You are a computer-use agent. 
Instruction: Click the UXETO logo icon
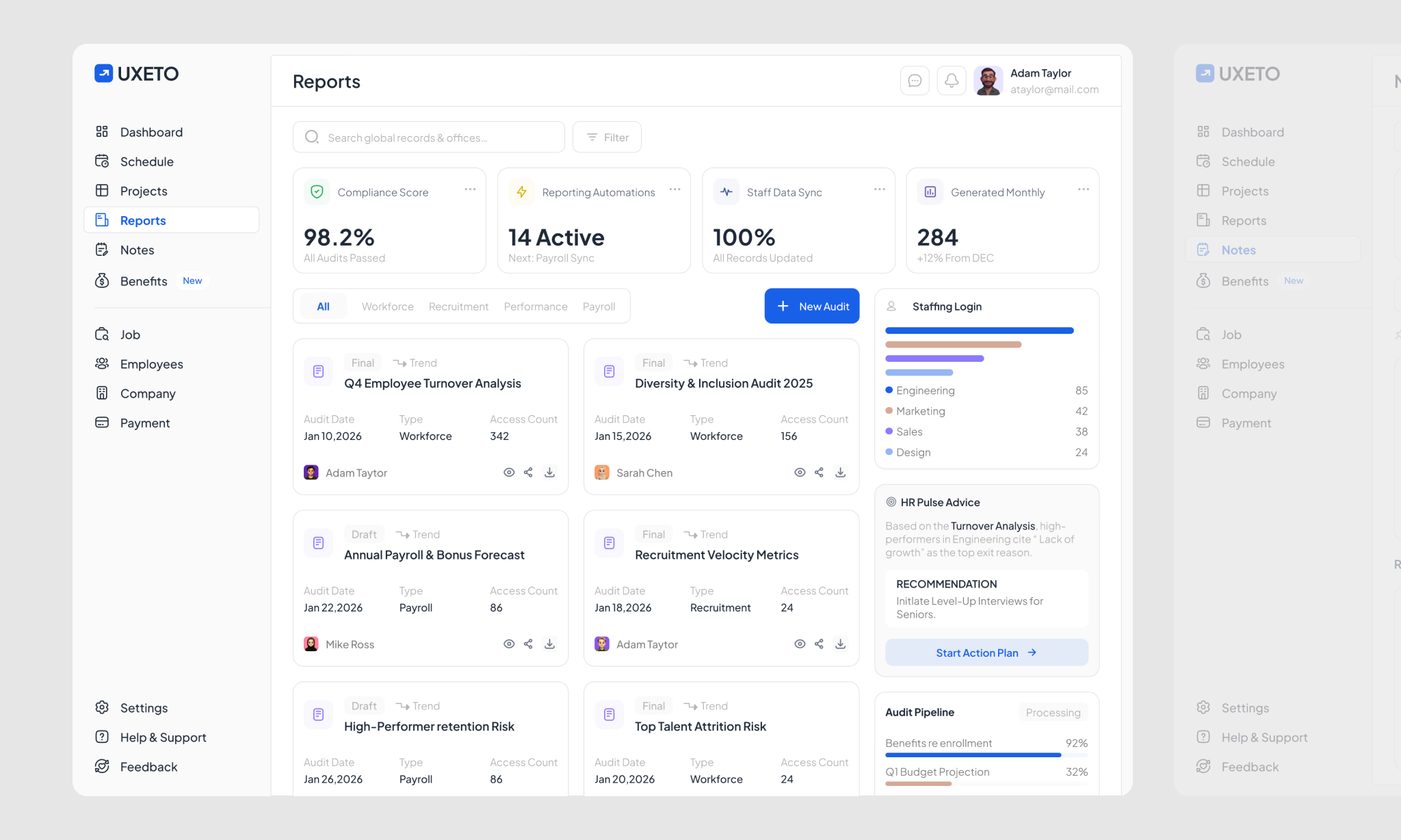pyautogui.click(x=103, y=73)
